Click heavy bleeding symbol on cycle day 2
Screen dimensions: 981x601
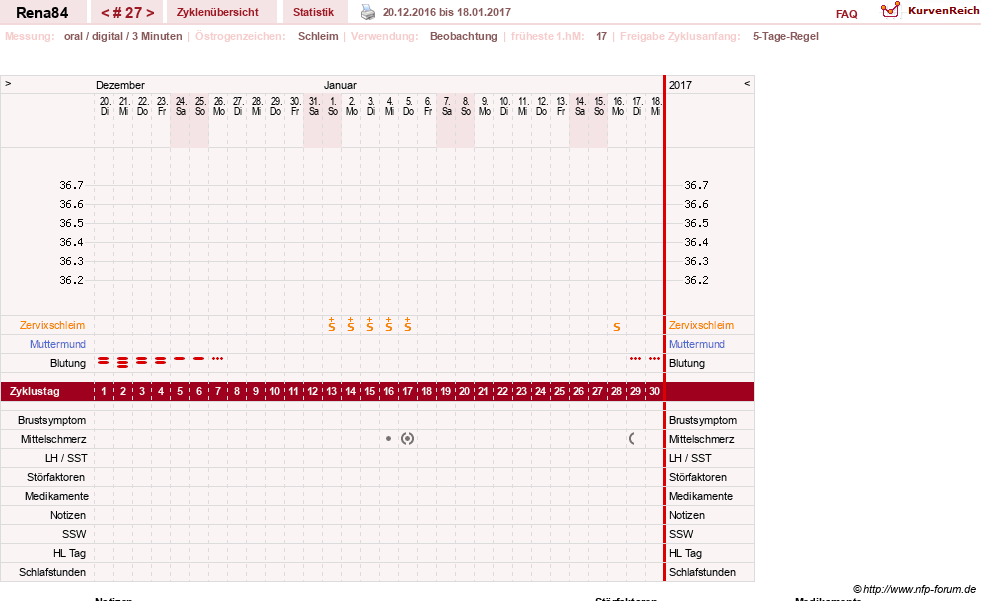[123, 362]
